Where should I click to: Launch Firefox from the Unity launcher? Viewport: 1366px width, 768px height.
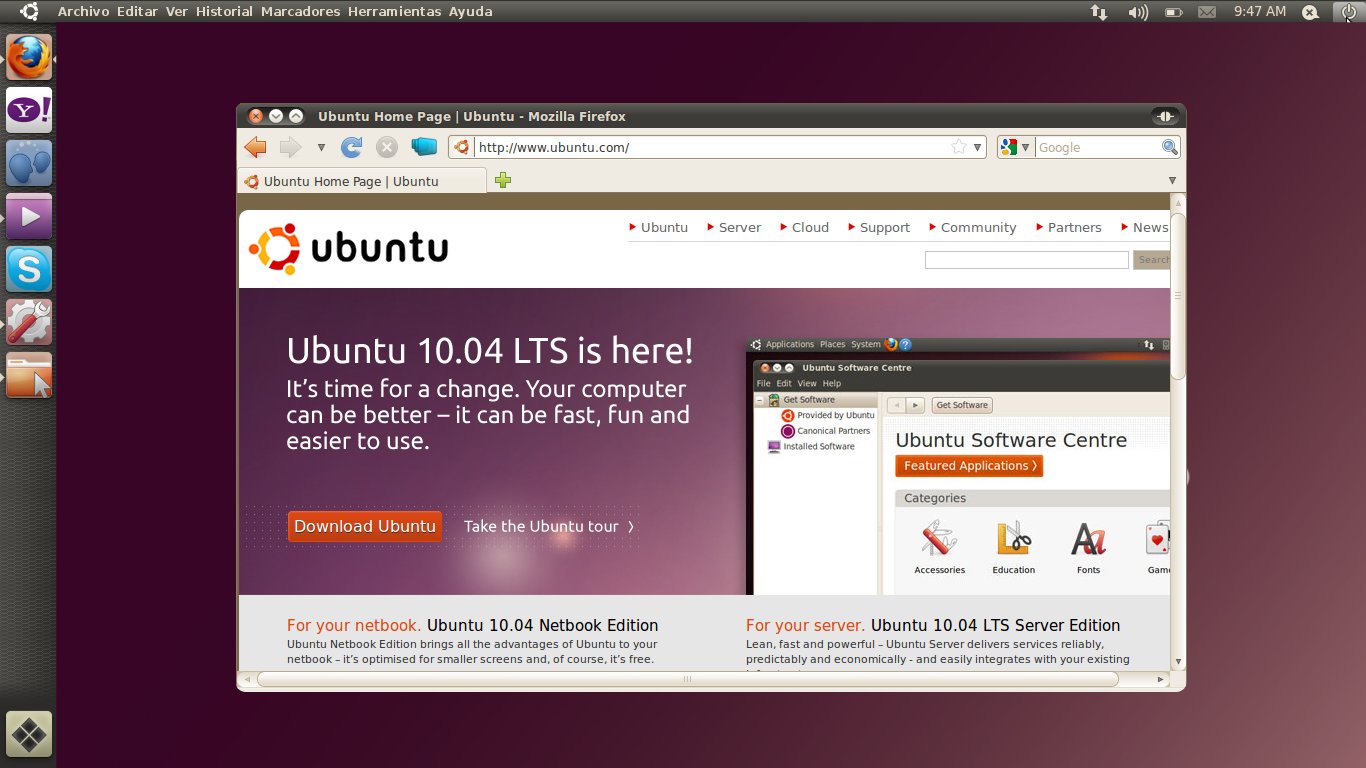click(x=29, y=57)
